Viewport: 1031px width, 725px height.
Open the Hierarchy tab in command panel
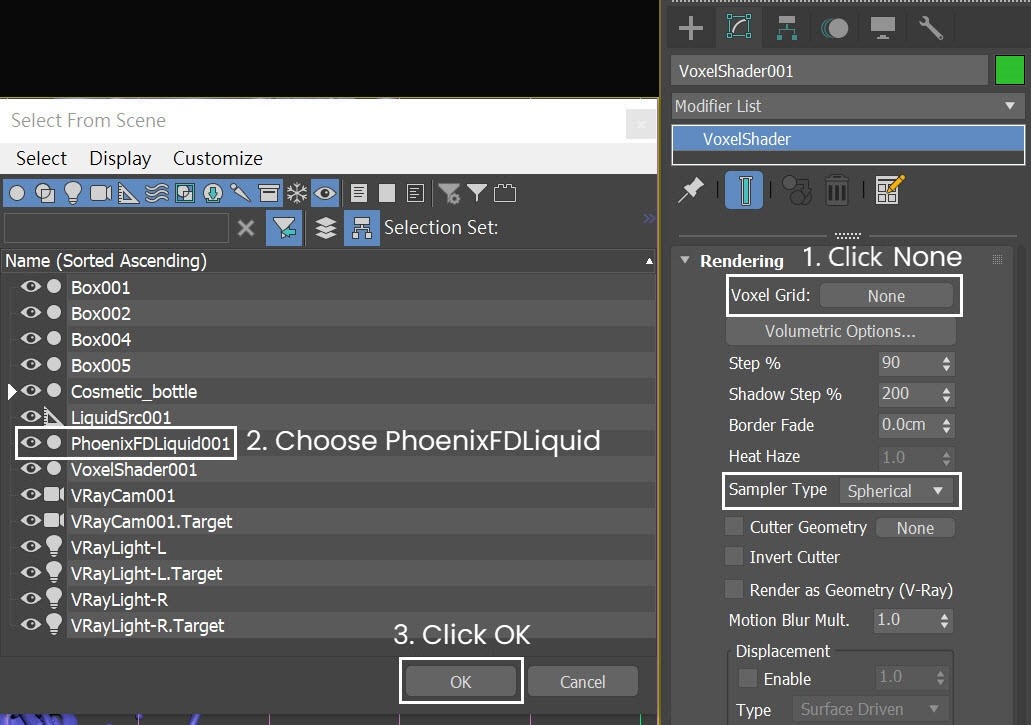point(786,28)
